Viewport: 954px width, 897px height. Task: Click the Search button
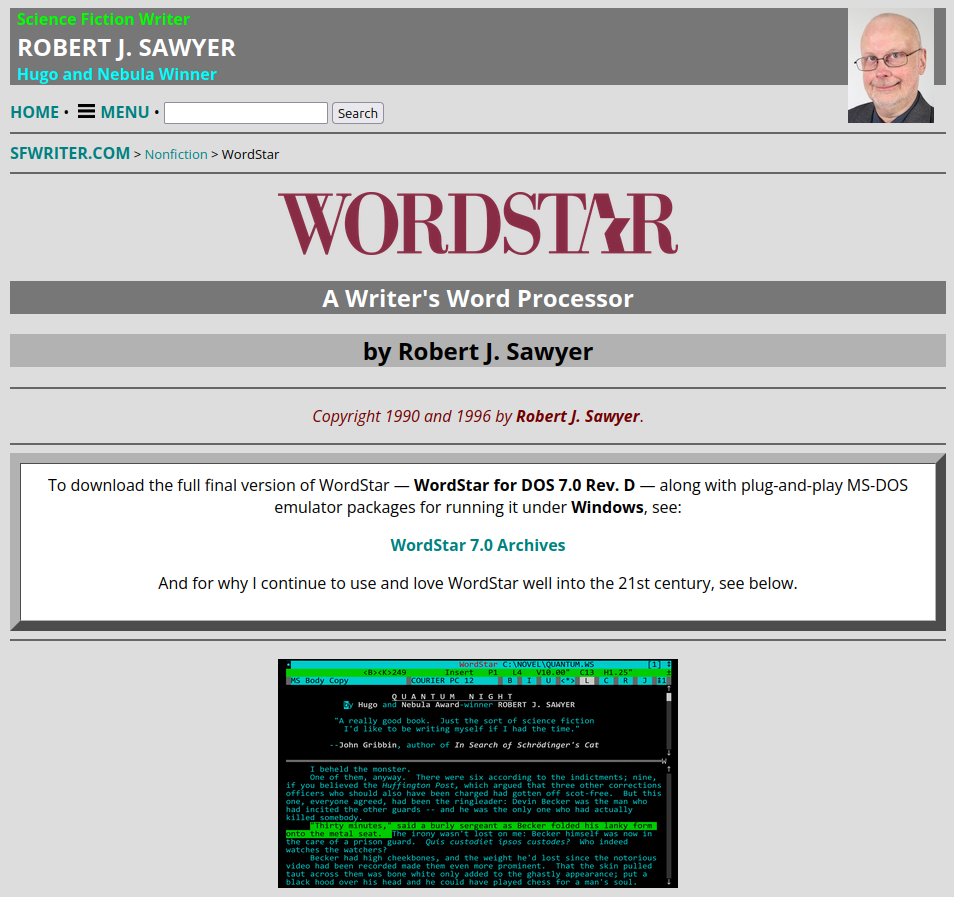click(358, 113)
